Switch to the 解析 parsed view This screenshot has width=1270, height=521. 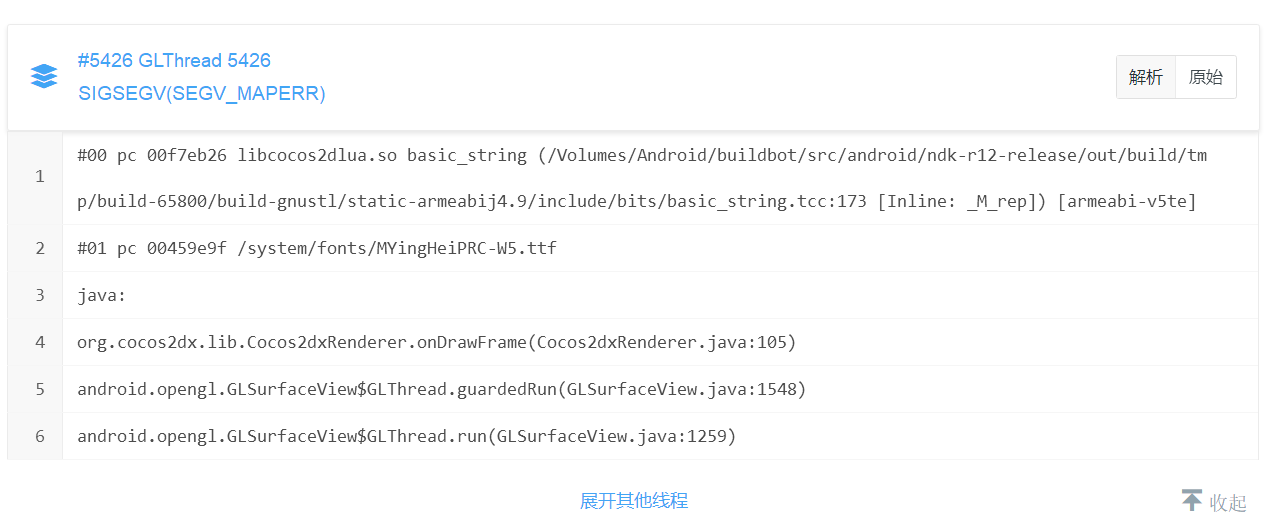click(x=1146, y=77)
